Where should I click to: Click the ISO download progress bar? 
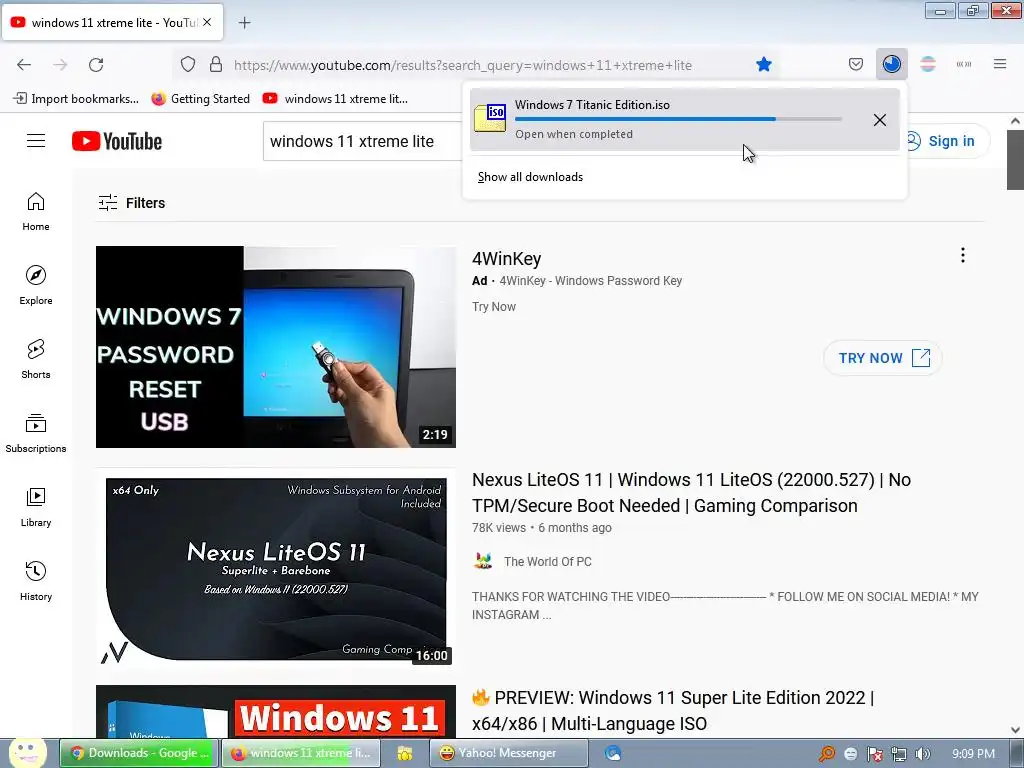[678, 119]
